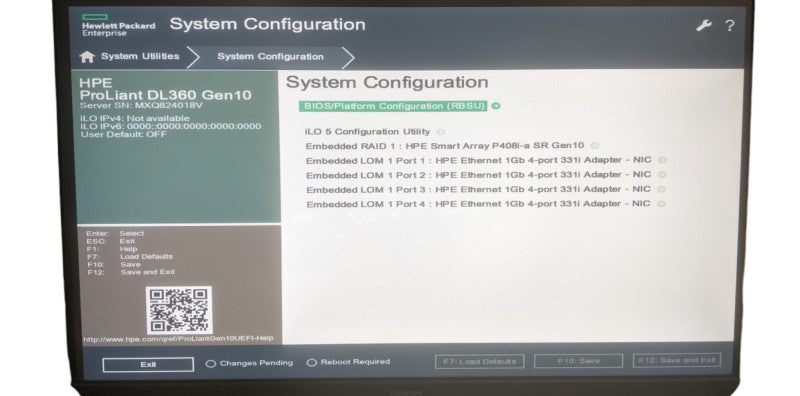Click F12: Save and Exit button
This screenshot has height=396, width=800.
click(x=677, y=360)
